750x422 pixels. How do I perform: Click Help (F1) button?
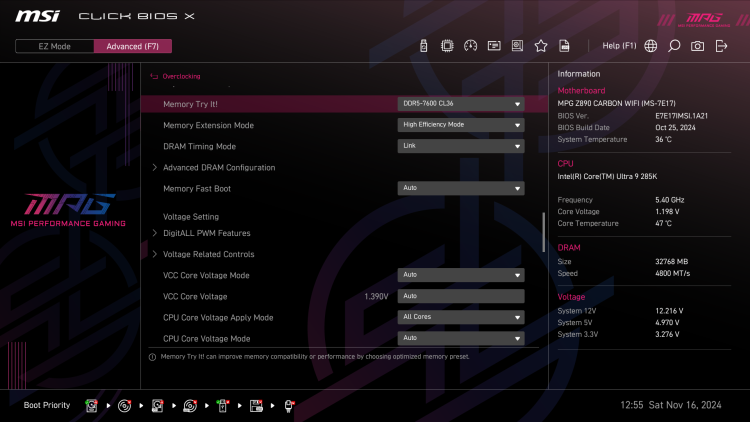coord(619,46)
